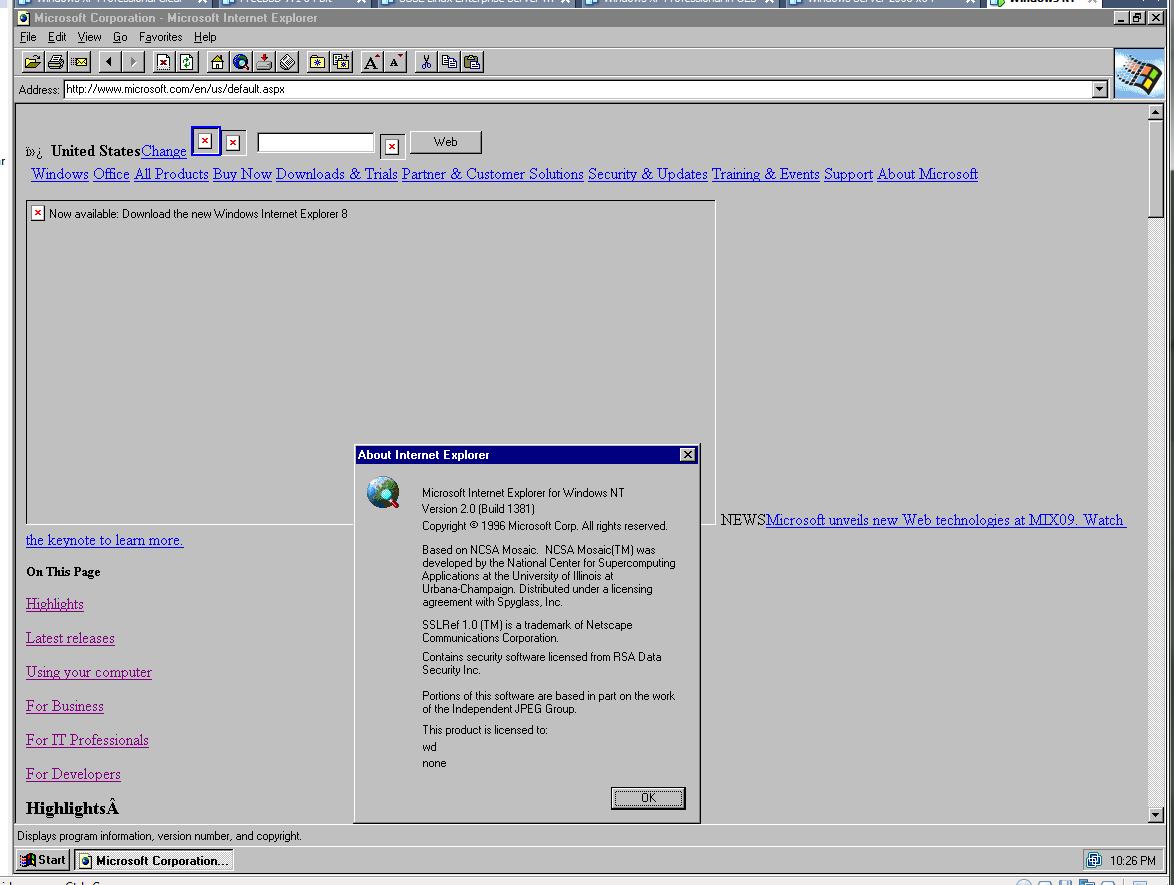Click the Windows flag logo beside the toolbar
The height and width of the screenshot is (885, 1174).
[x=1139, y=73]
